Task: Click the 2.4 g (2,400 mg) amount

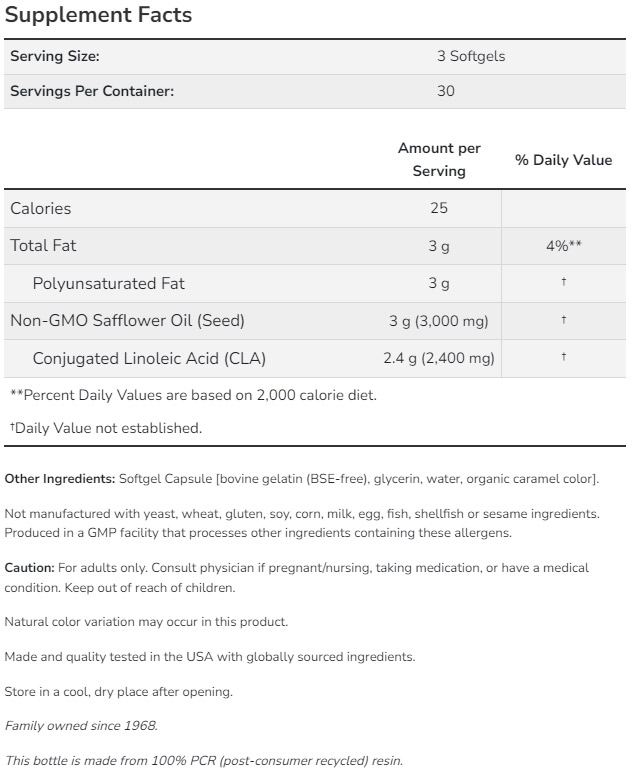Action: pos(439,358)
